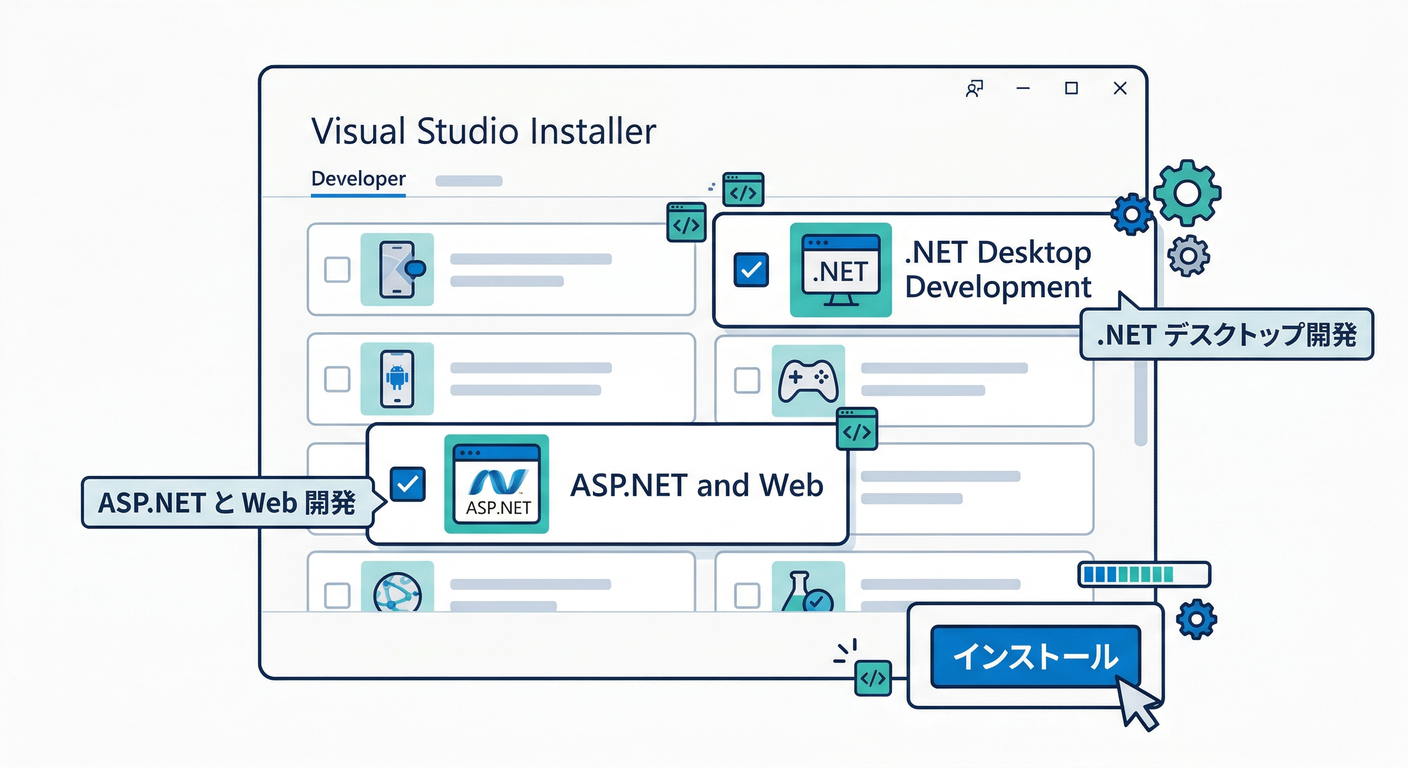This screenshot has width=1408, height=768.
Task: Click the large teal gear icon
Action: pyautogui.click(x=1187, y=192)
